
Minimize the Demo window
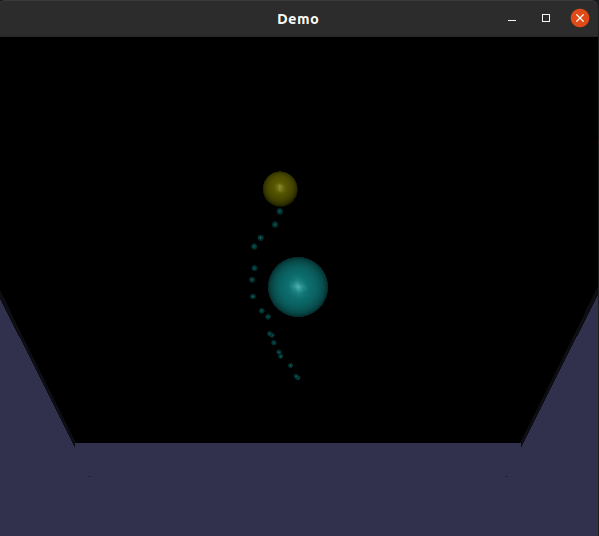point(512,20)
